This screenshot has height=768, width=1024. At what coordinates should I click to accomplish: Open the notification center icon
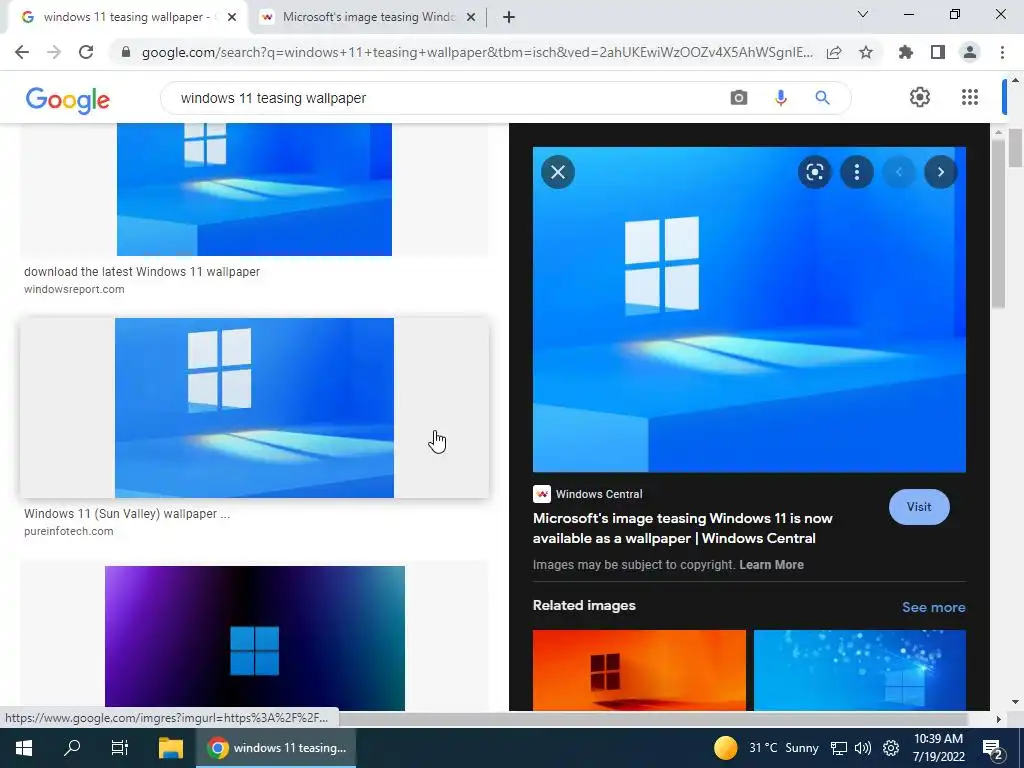993,749
